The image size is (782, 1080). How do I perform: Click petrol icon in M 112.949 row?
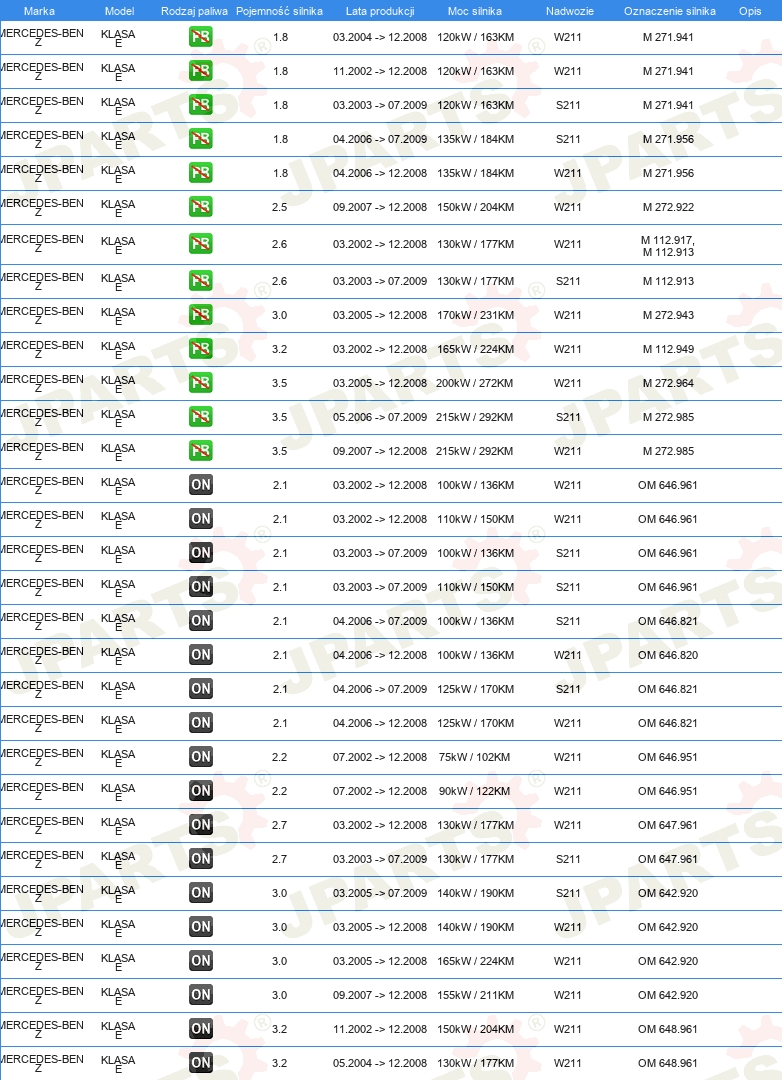pyautogui.click(x=200, y=349)
